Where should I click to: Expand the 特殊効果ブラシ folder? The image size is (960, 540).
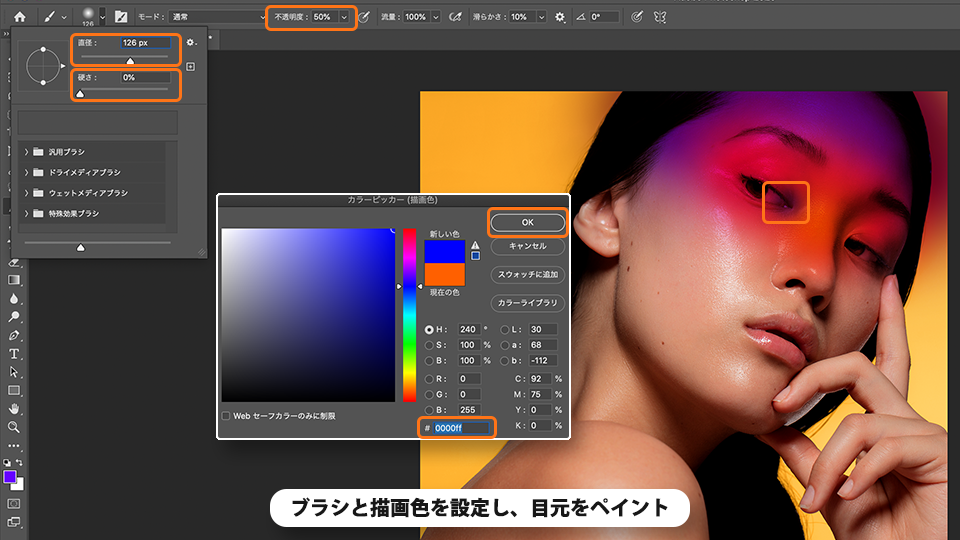pyautogui.click(x=26, y=214)
